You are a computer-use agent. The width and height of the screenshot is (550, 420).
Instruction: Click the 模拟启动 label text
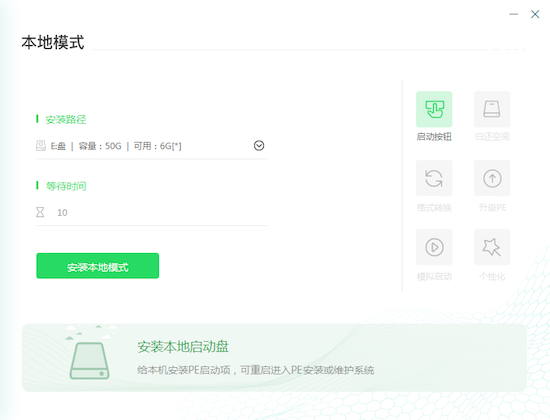click(x=434, y=276)
